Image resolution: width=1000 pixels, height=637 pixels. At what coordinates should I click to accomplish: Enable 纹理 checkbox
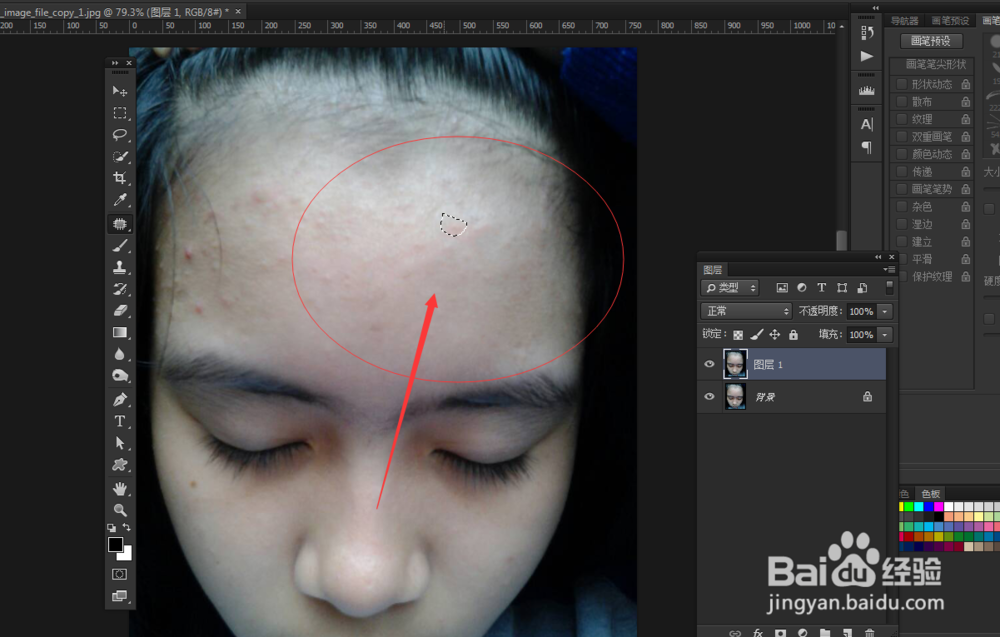[x=901, y=119]
